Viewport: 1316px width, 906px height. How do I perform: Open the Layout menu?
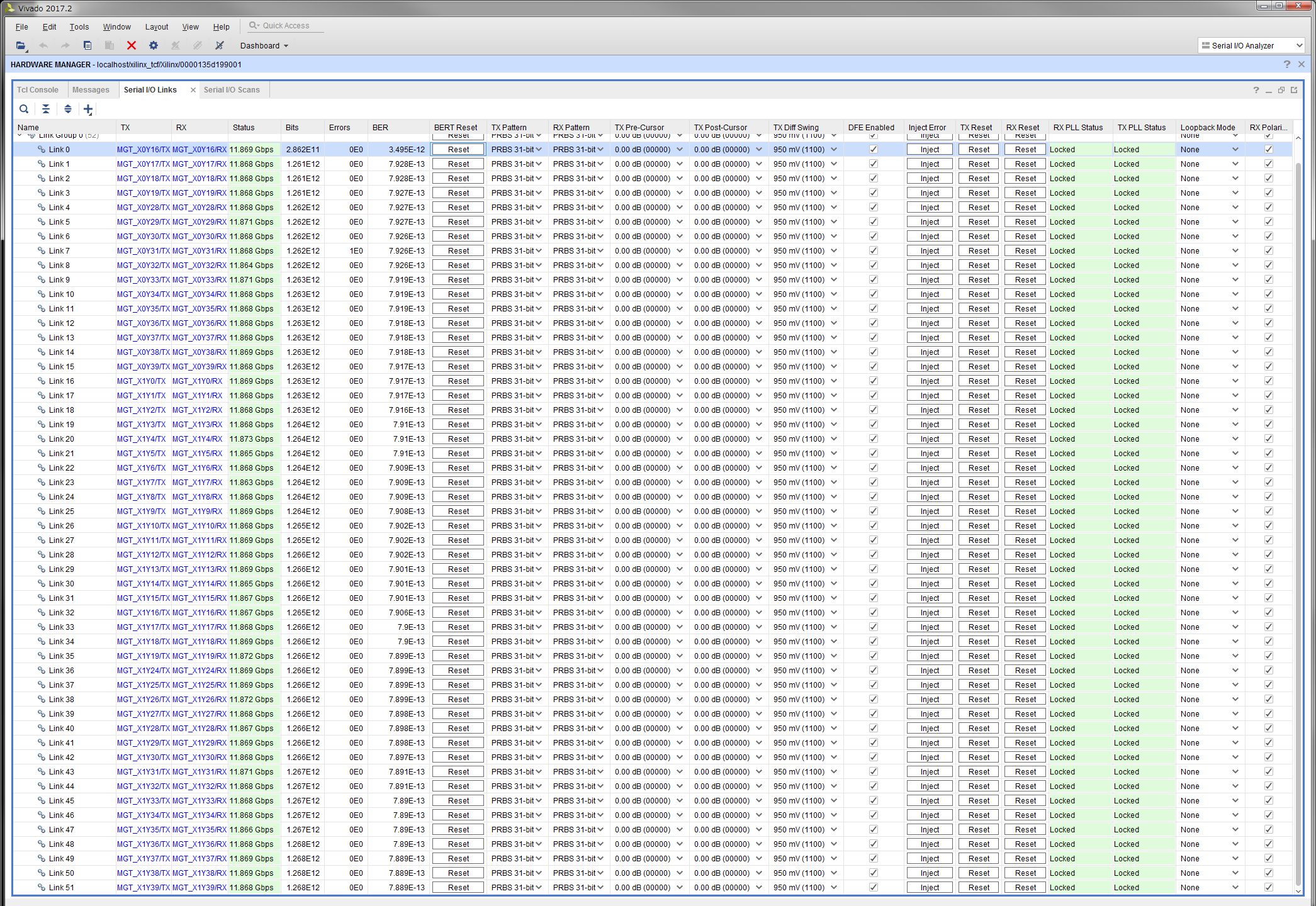click(157, 26)
